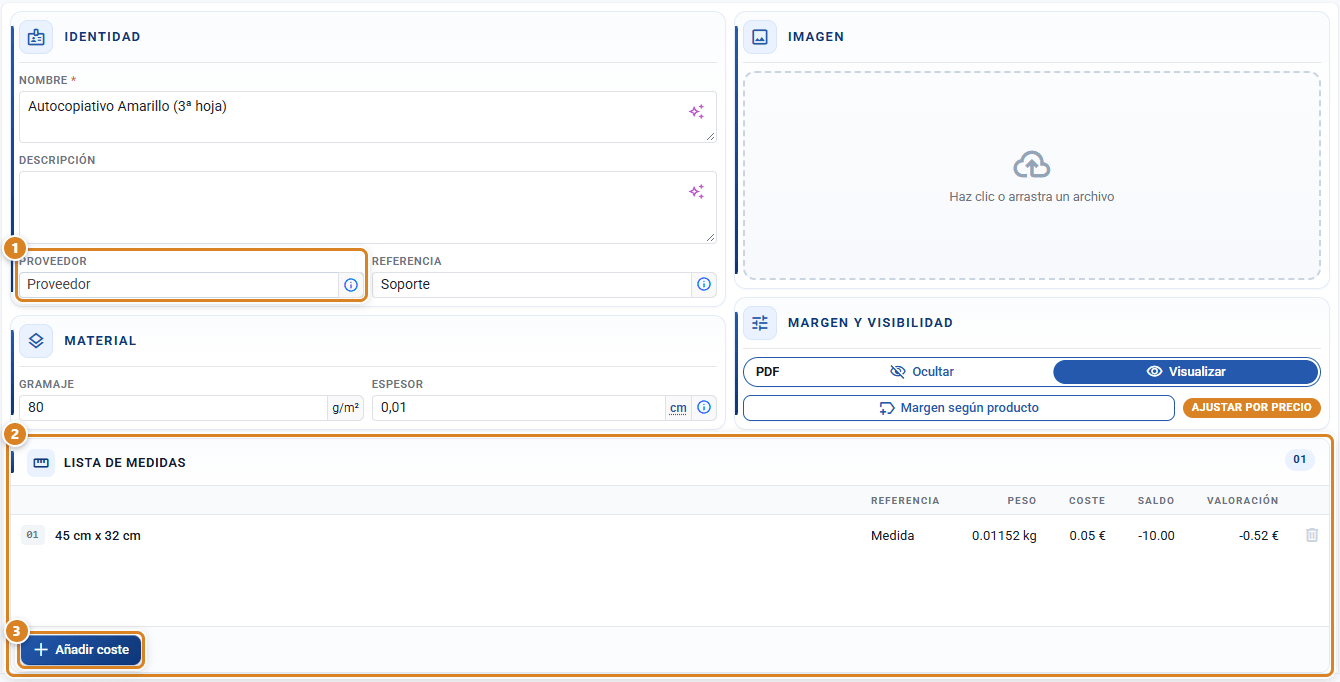Click the Coste column header
This screenshot has width=1340, height=682.
(1087, 501)
